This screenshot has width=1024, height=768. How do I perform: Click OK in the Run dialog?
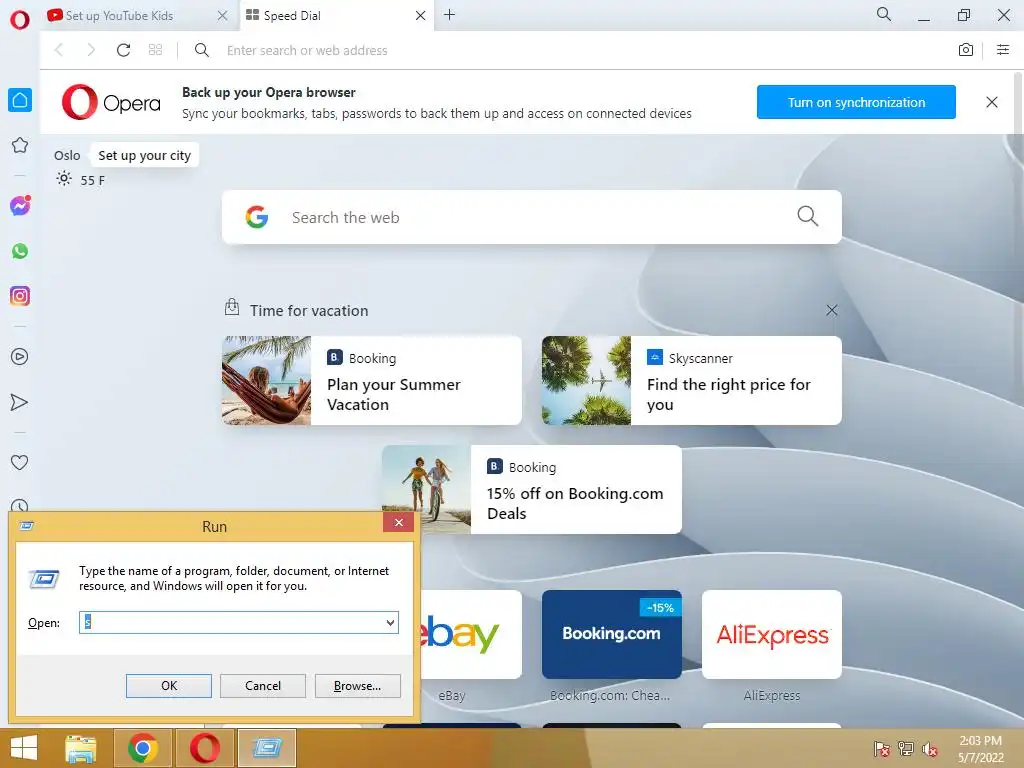(168, 686)
